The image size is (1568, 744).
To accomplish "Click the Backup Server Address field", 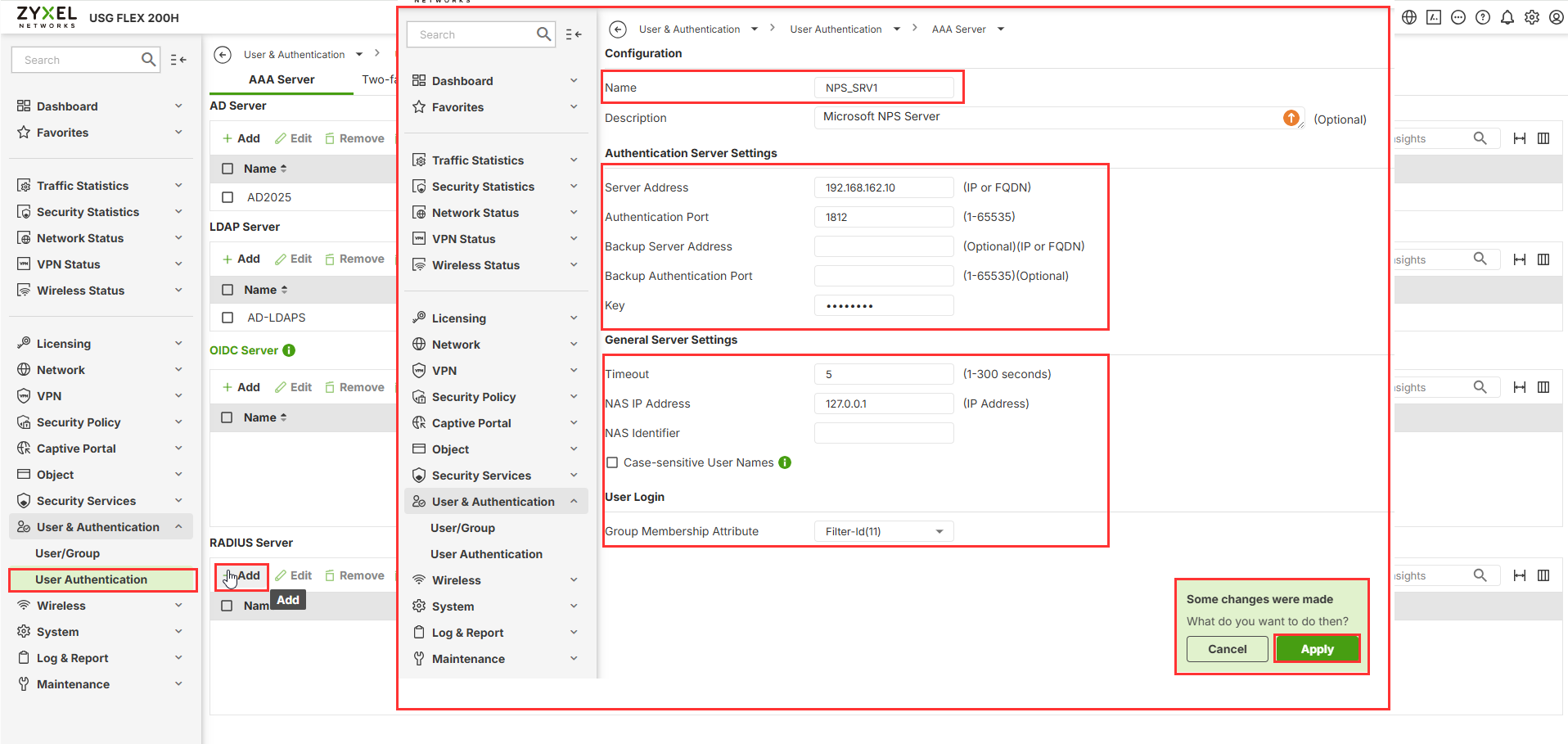I will (x=884, y=246).
